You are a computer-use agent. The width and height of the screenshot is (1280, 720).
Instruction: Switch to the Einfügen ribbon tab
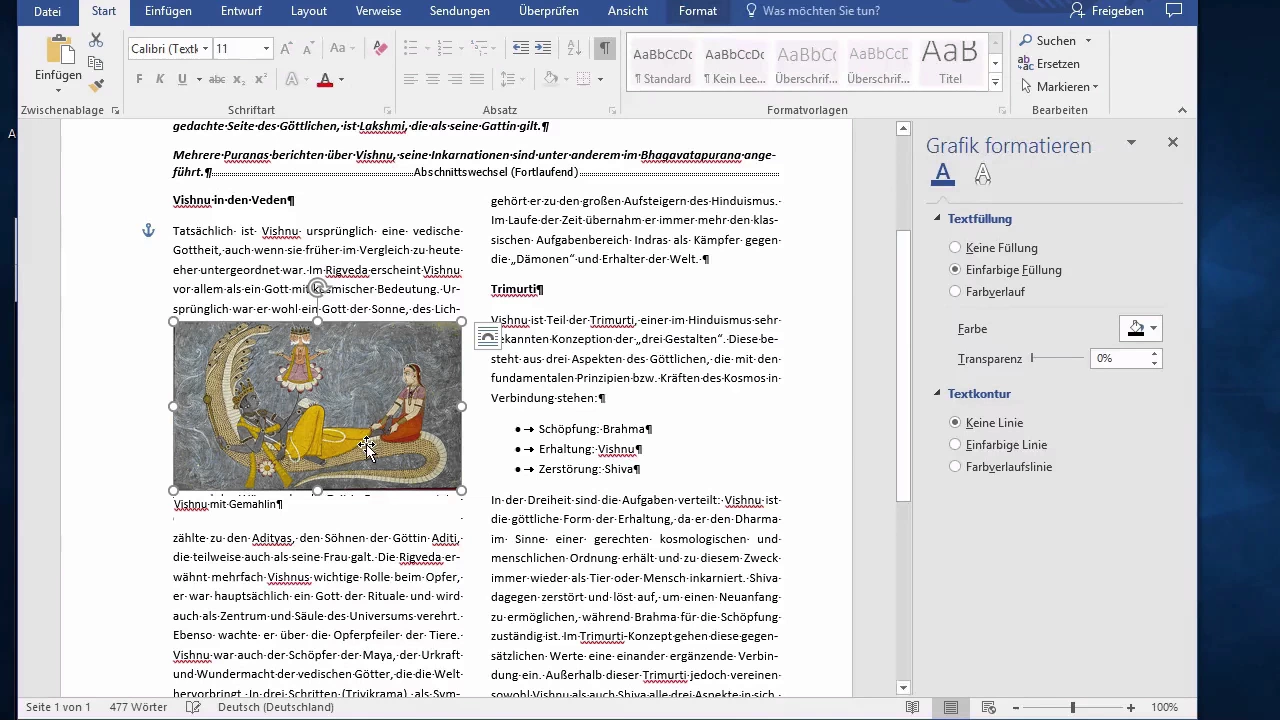(168, 11)
